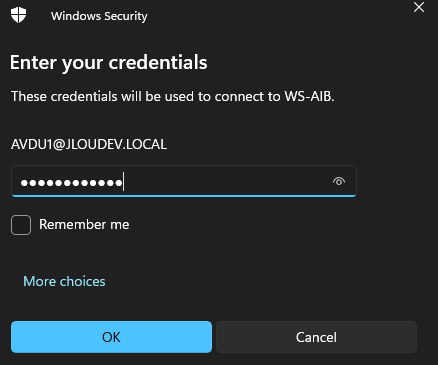
Task: Confirm credentials with the OK button
Action: 111,337
